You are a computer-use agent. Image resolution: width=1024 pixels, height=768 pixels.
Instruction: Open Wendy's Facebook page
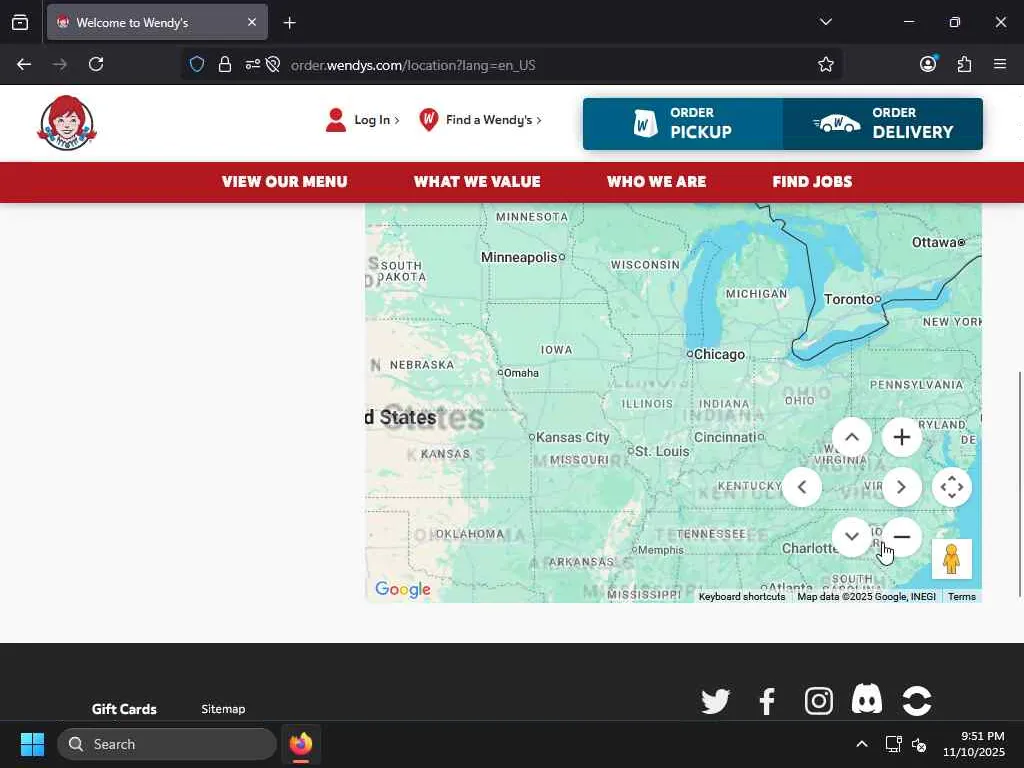click(x=767, y=701)
